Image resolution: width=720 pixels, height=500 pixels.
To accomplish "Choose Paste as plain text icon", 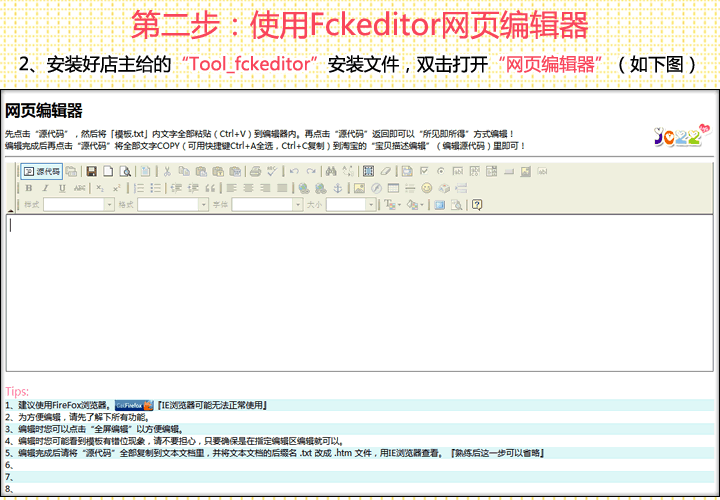I will point(218,171).
